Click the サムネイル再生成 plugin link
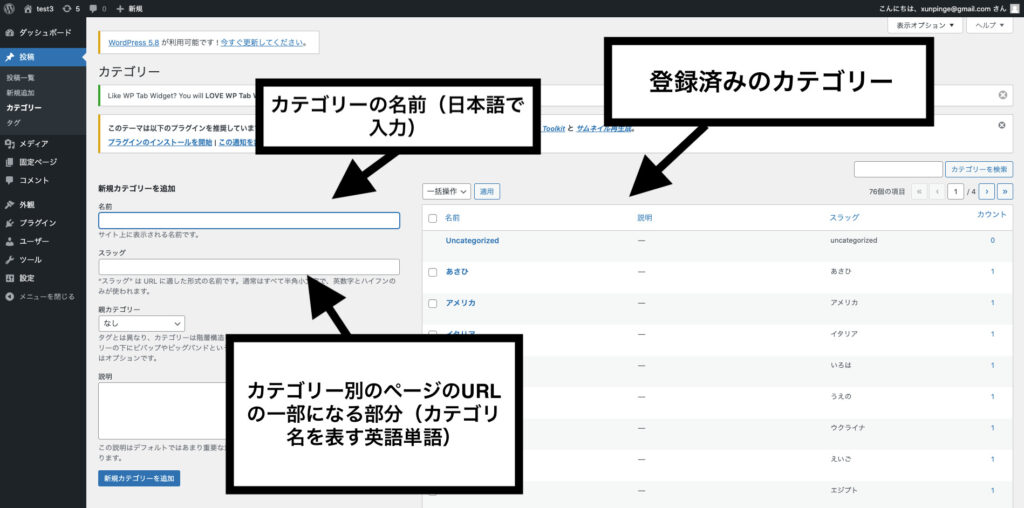 605,129
